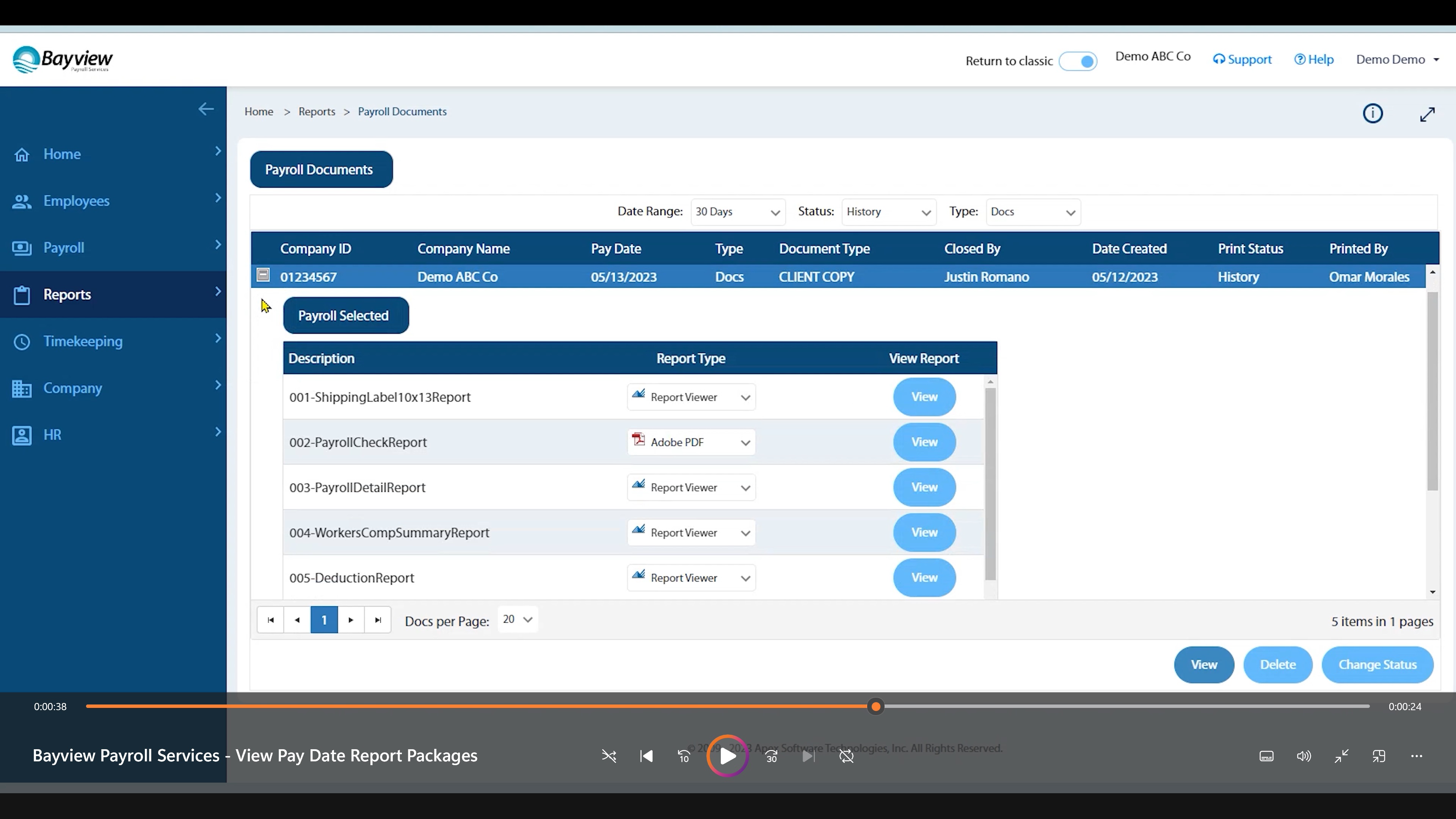1456x819 pixels.
Task: Open the volume control speaker icon
Action: (1304, 756)
